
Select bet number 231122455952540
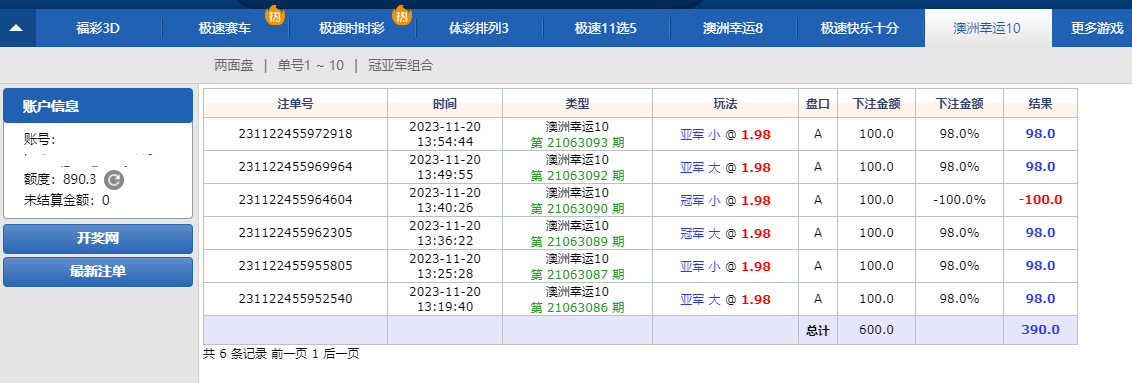click(295, 299)
